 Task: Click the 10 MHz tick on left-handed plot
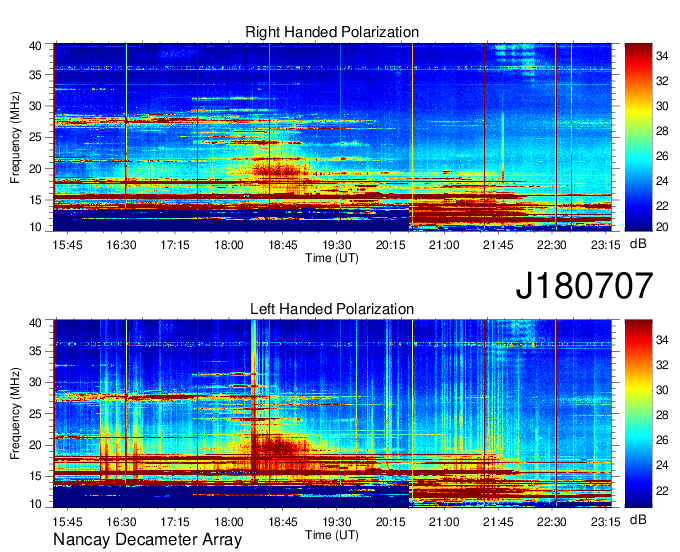point(35,504)
